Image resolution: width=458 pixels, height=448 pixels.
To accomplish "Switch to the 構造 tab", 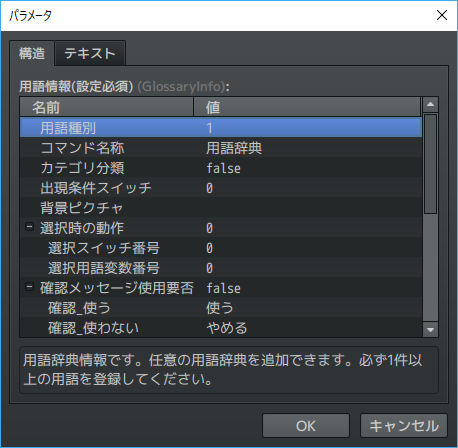I will 32,53.
